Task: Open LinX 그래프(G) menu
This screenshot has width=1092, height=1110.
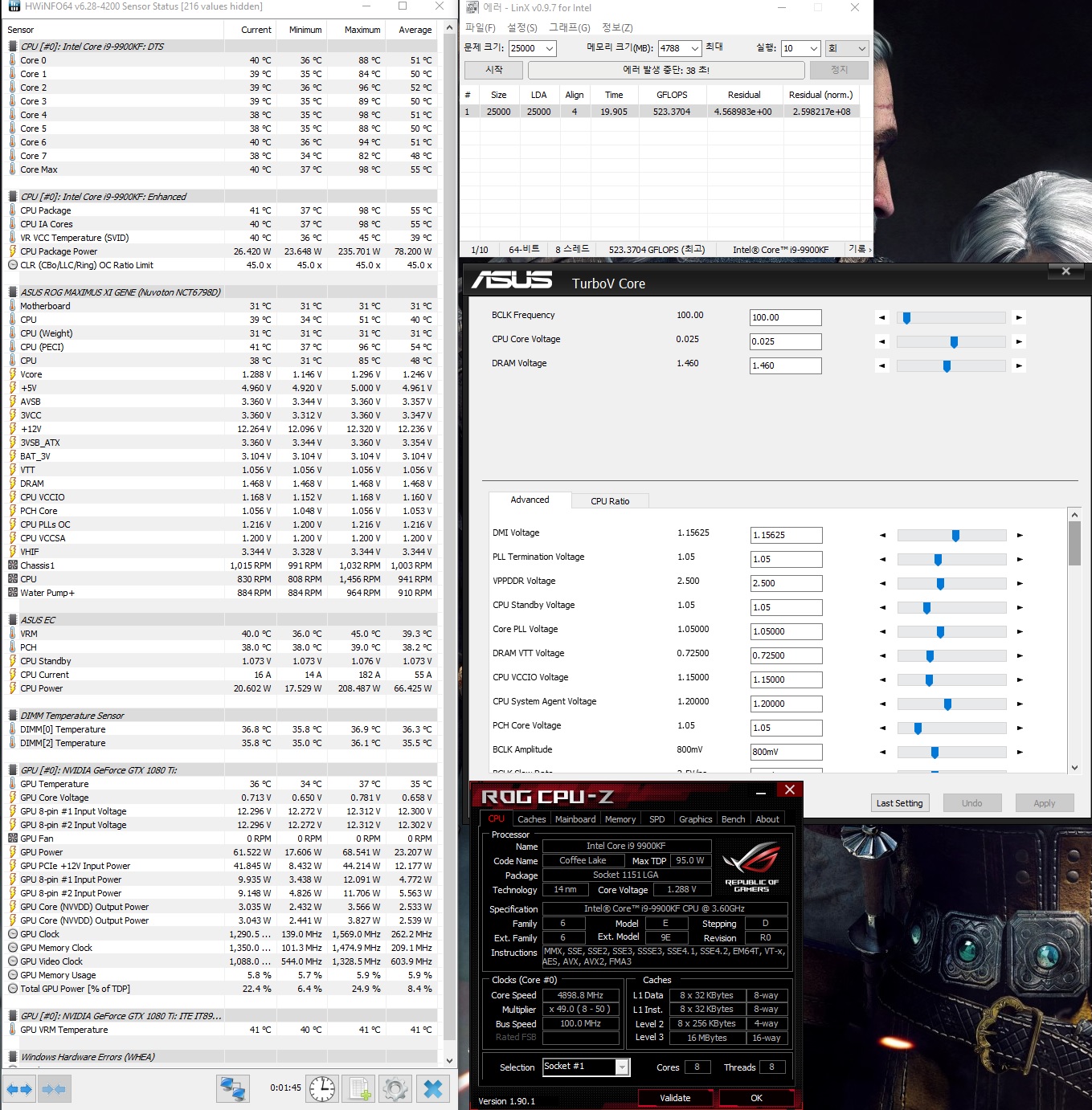Action: [x=570, y=28]
